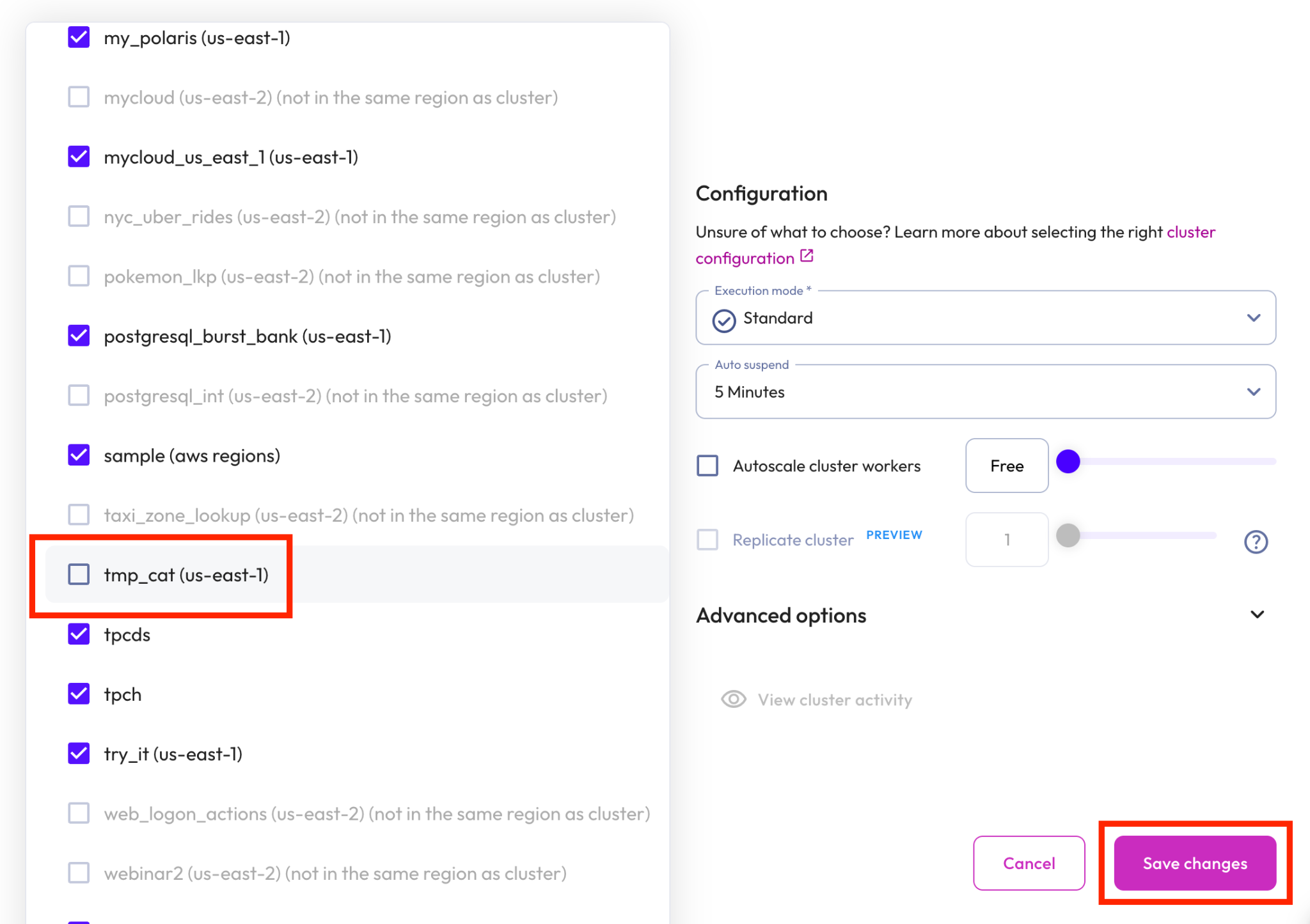The image size is (1310, 924).
Task: Uncheck the sample (aws regions) catalog
Action: (79, 455)
